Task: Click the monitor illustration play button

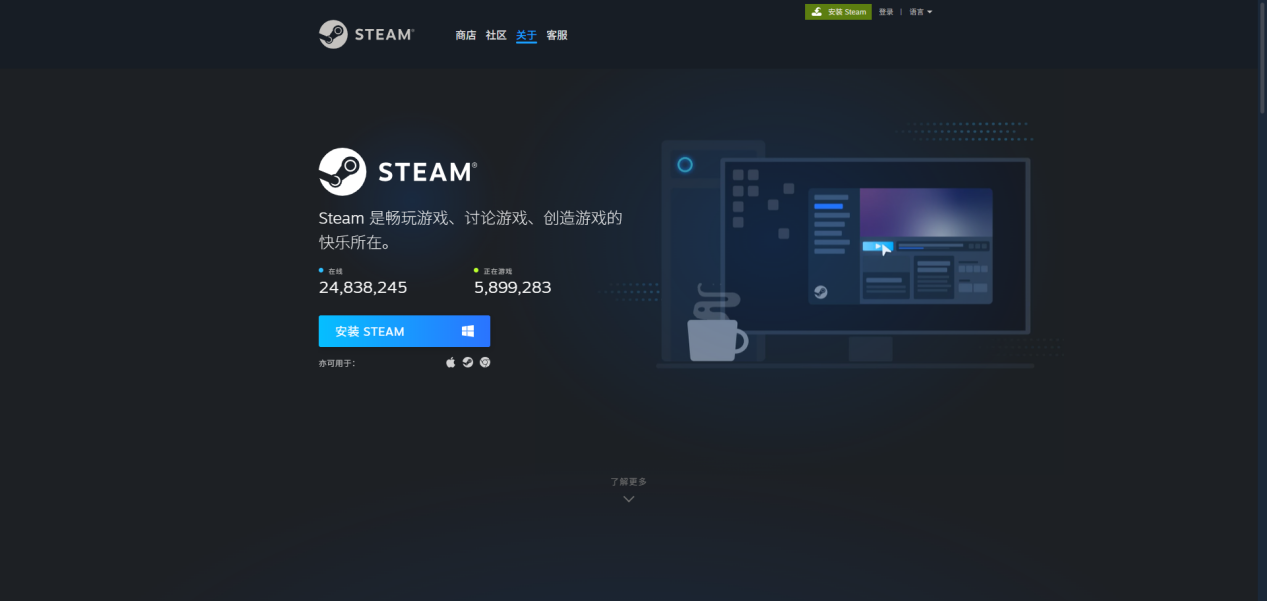Action: 877,246
